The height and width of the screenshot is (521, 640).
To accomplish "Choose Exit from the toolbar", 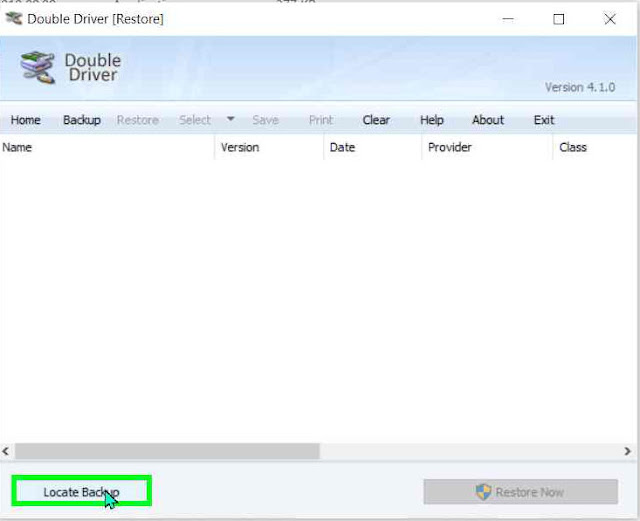I will (544, 120).
